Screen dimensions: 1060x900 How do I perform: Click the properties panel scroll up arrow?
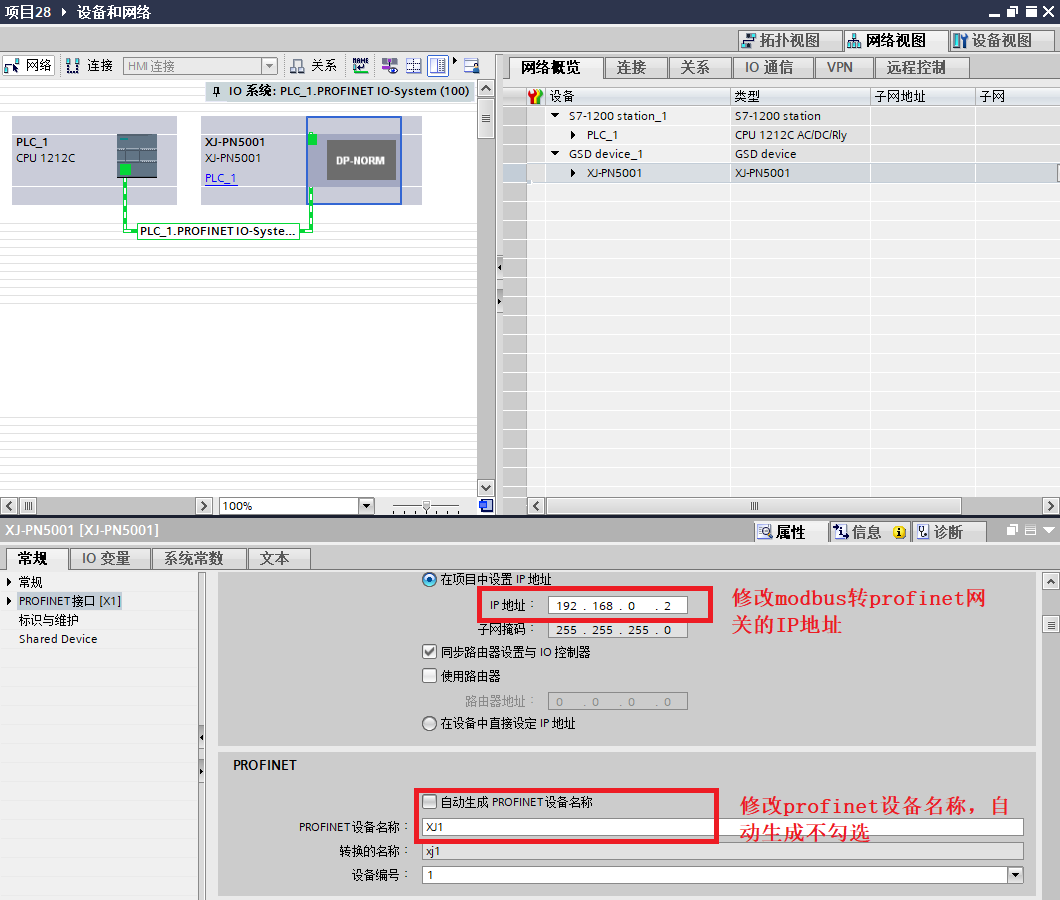click(x=1050, y=582)
